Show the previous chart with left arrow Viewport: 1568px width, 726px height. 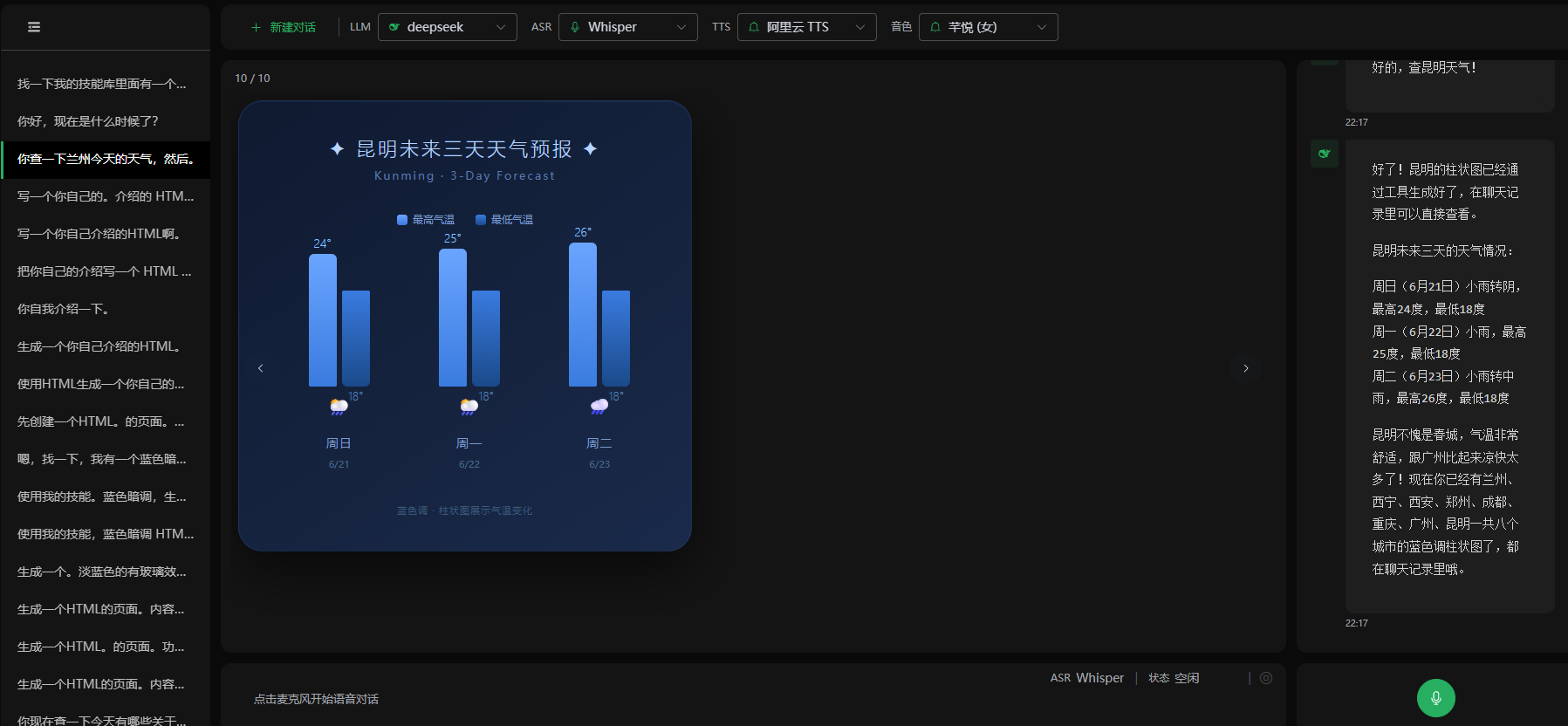tap(260, 368)
